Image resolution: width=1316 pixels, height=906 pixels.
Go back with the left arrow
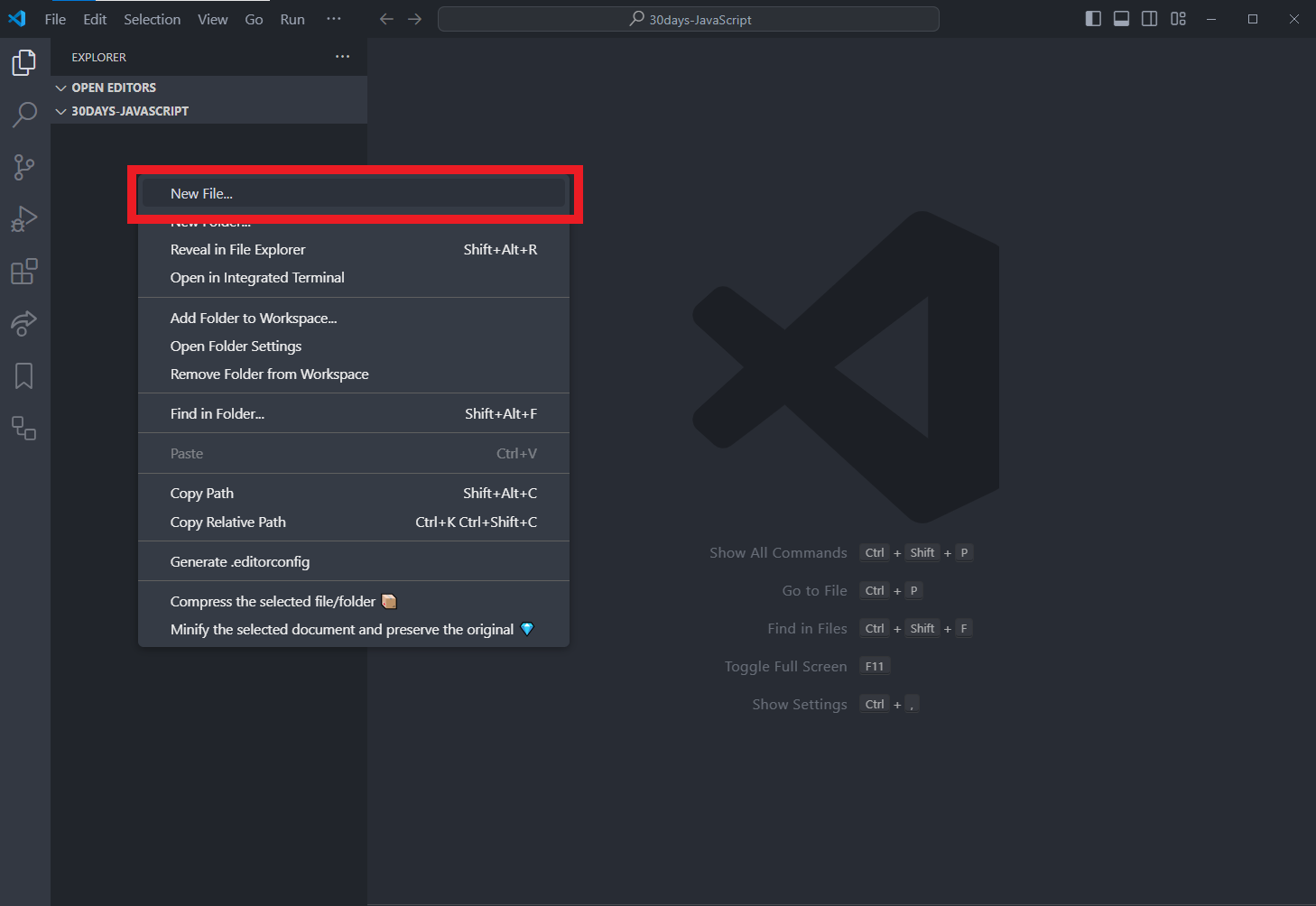click(x=386, y=19)
